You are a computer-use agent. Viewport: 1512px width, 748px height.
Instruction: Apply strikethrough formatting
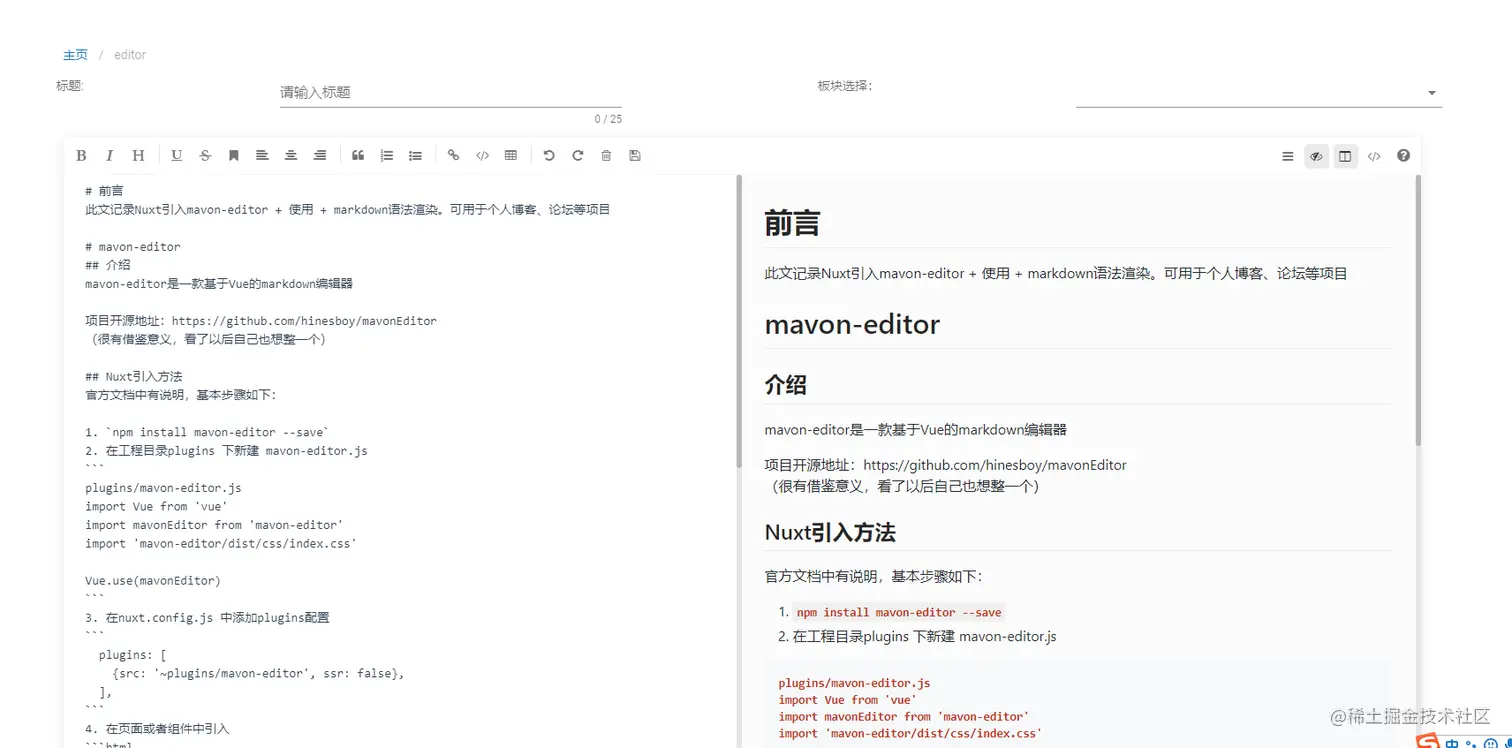point(205,155)
